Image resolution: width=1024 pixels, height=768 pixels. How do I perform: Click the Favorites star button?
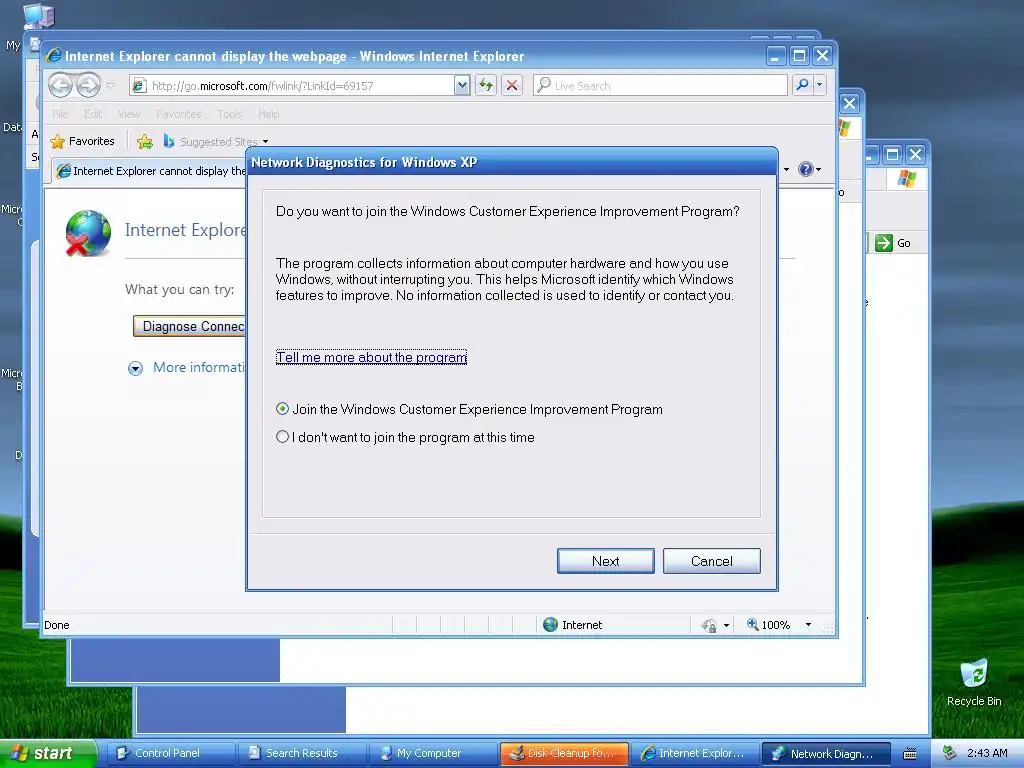tap(82, 141)
